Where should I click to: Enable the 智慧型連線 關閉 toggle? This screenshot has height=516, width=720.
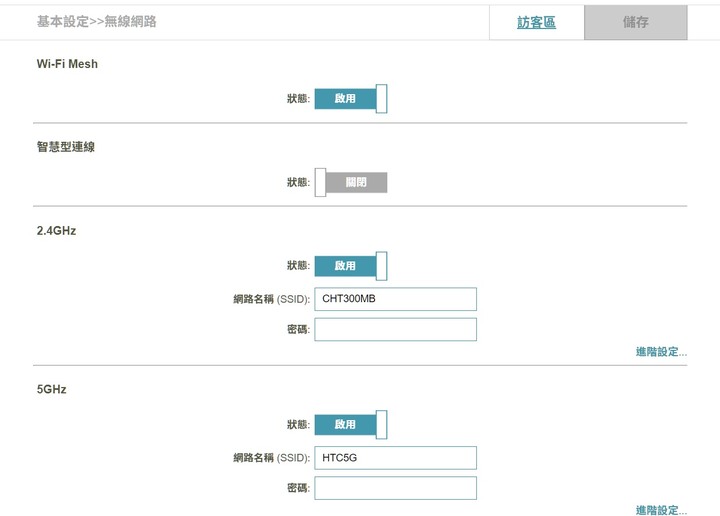pyautogui.click(x=351, y=182)
